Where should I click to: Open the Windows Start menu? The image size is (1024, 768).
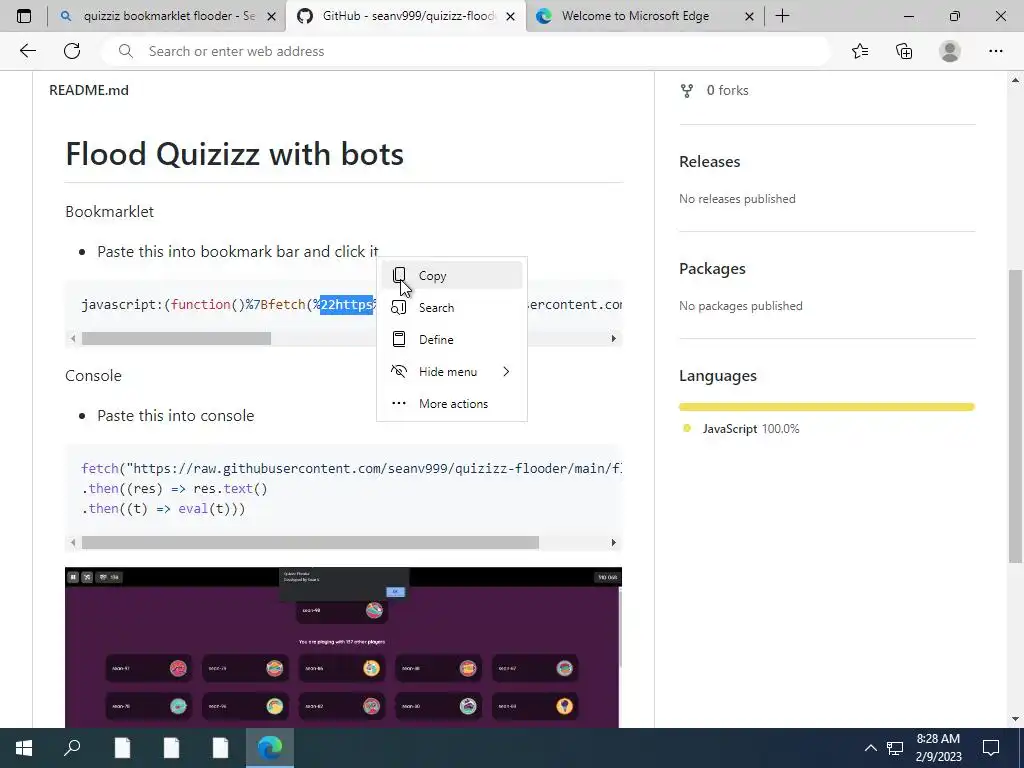tap(24, 748)
